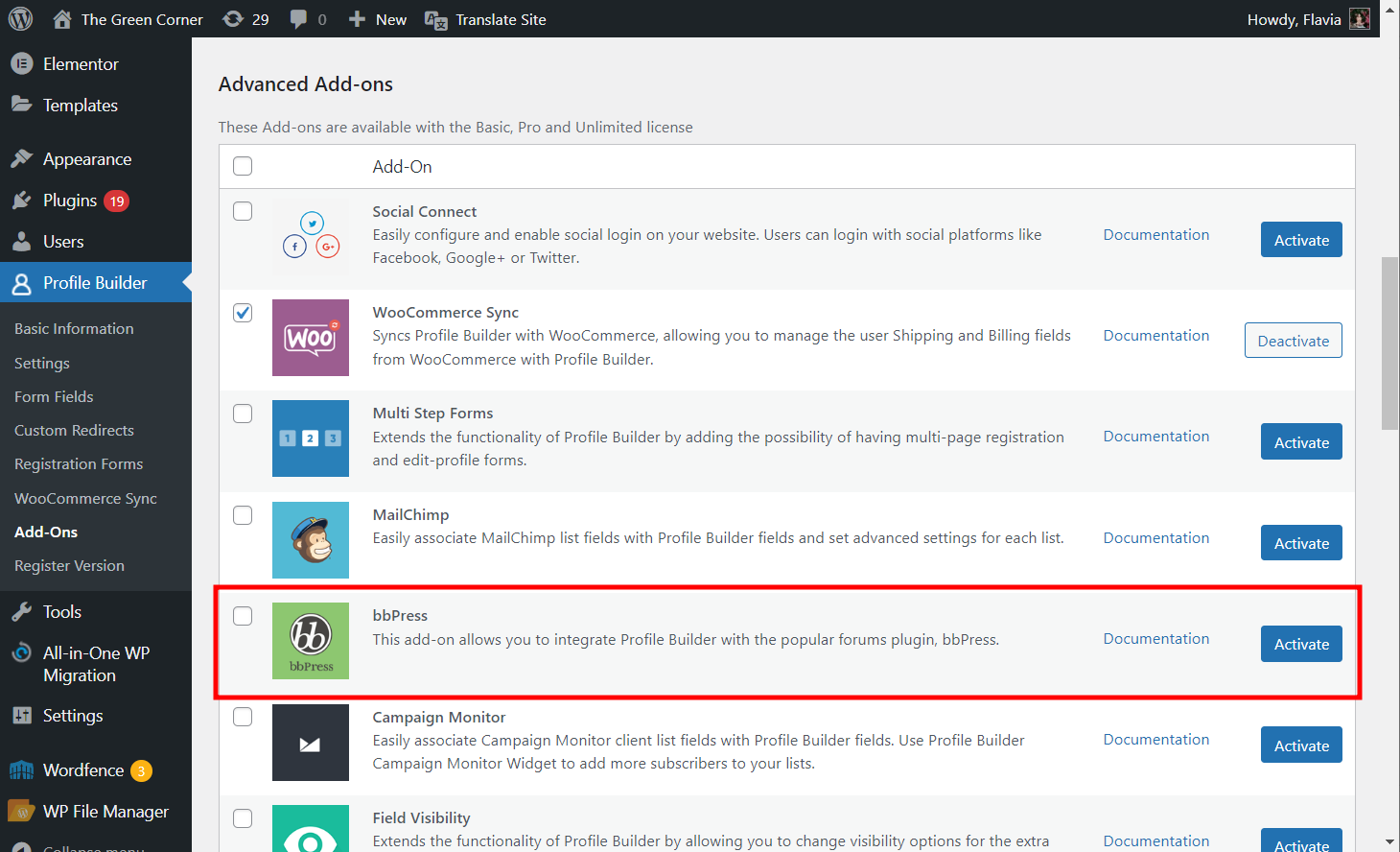Click the bbPress add-on logo
The width and height of the screenshot is (1400, 852).
click(x=310, y=641)
